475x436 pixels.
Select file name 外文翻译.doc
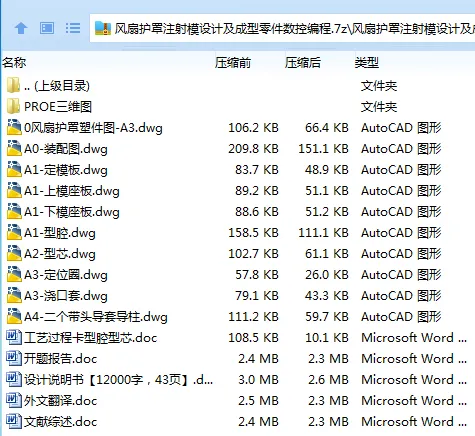coord(60,401)
